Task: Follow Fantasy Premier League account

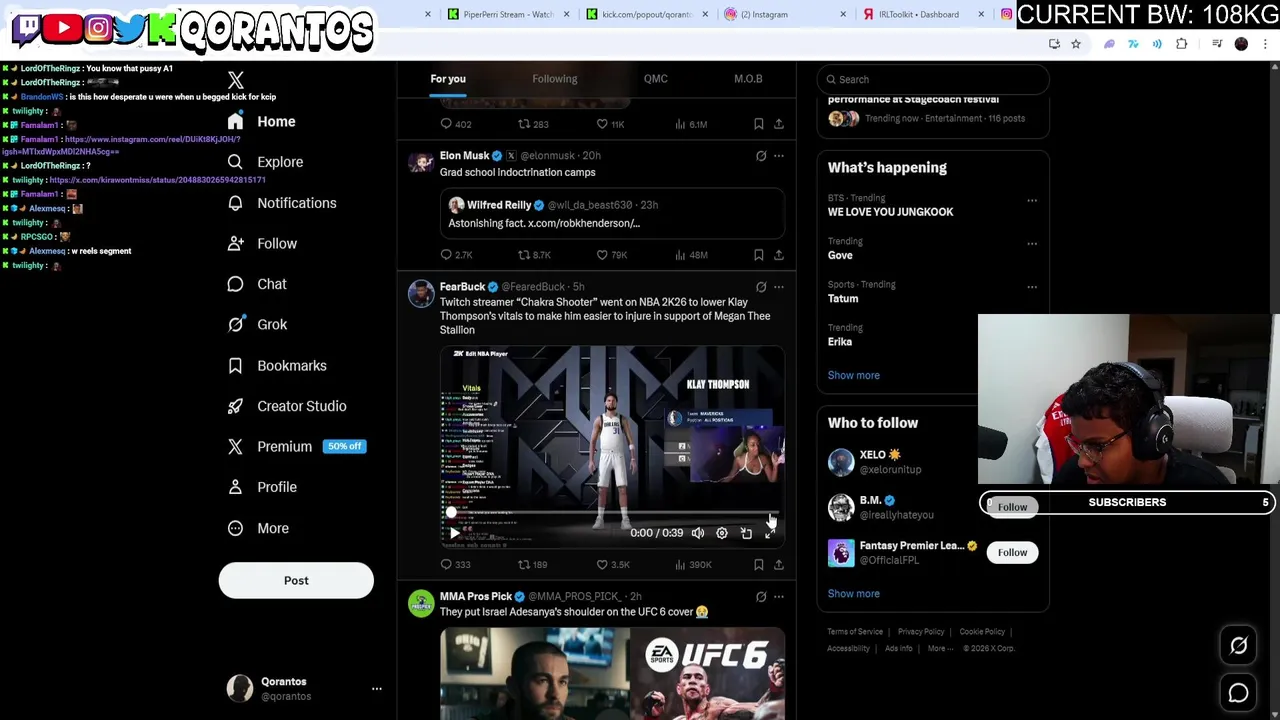Action: [1012, 552]
